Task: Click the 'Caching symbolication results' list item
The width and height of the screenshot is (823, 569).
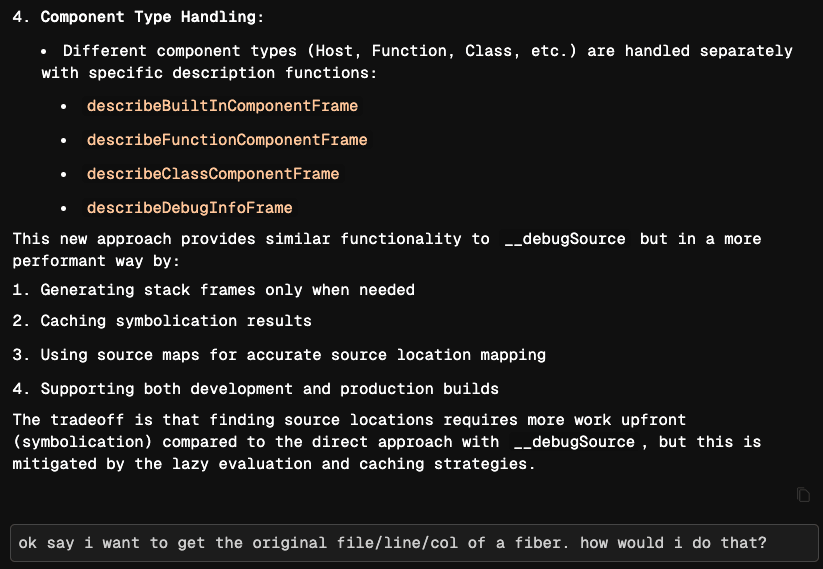Action: pos(176,321)
